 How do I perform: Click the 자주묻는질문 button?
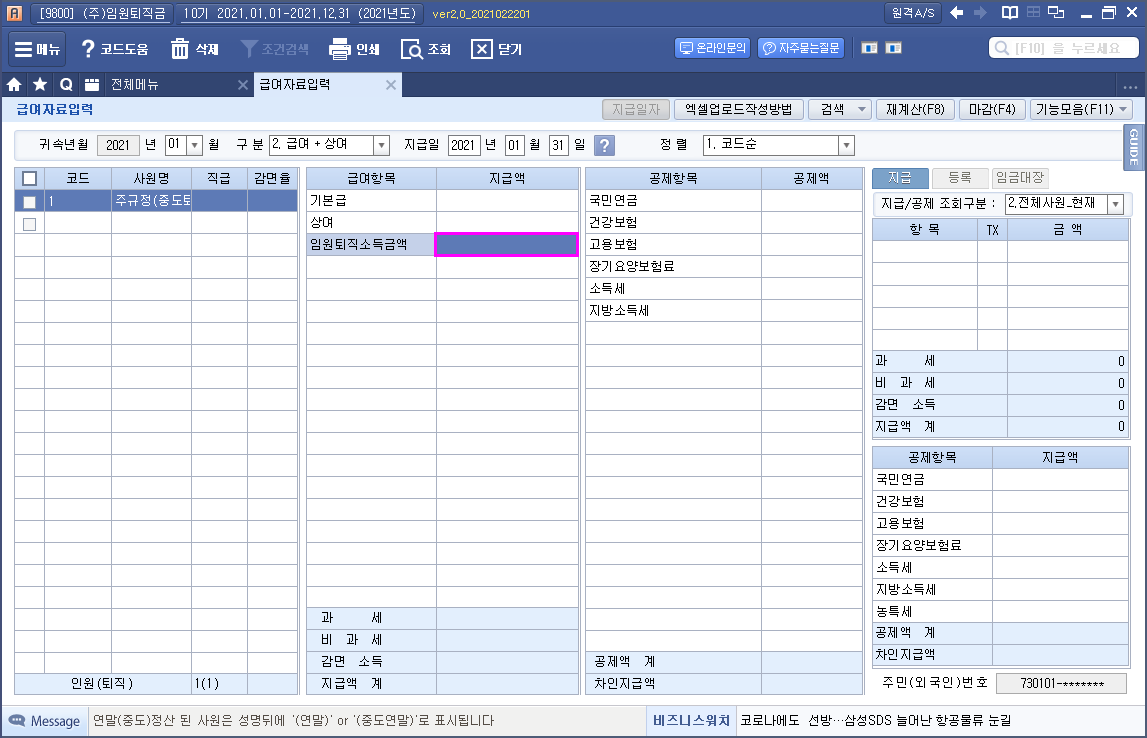pyautogui.click(x=800, y=48)
